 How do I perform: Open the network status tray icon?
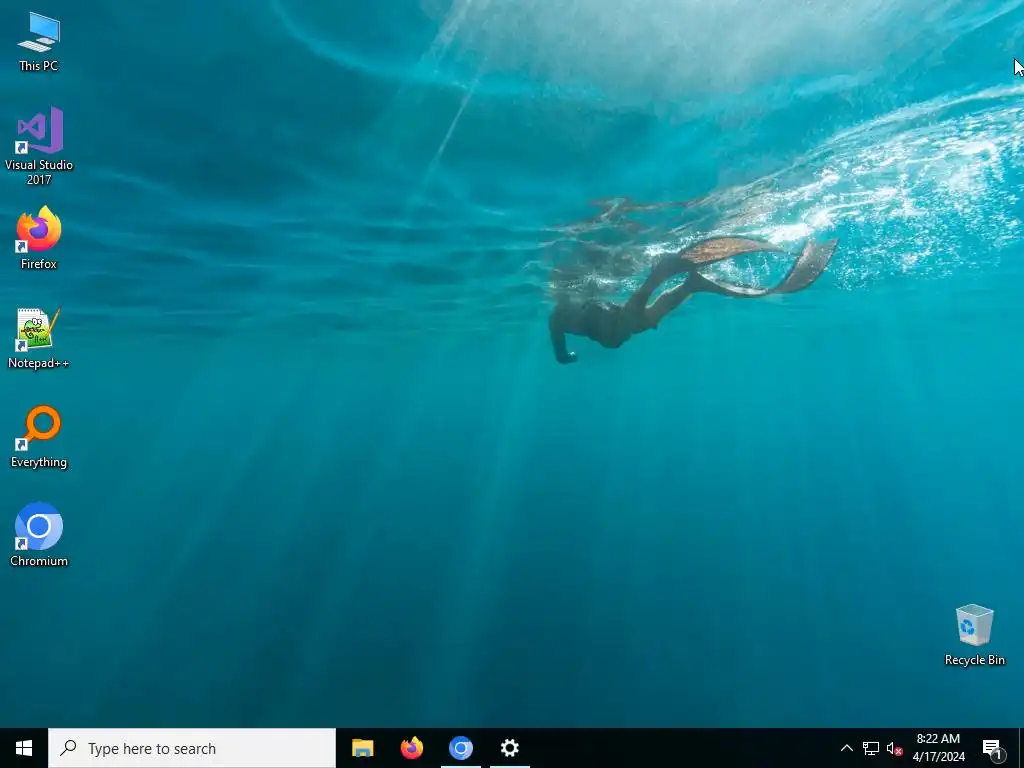point(871,748)
